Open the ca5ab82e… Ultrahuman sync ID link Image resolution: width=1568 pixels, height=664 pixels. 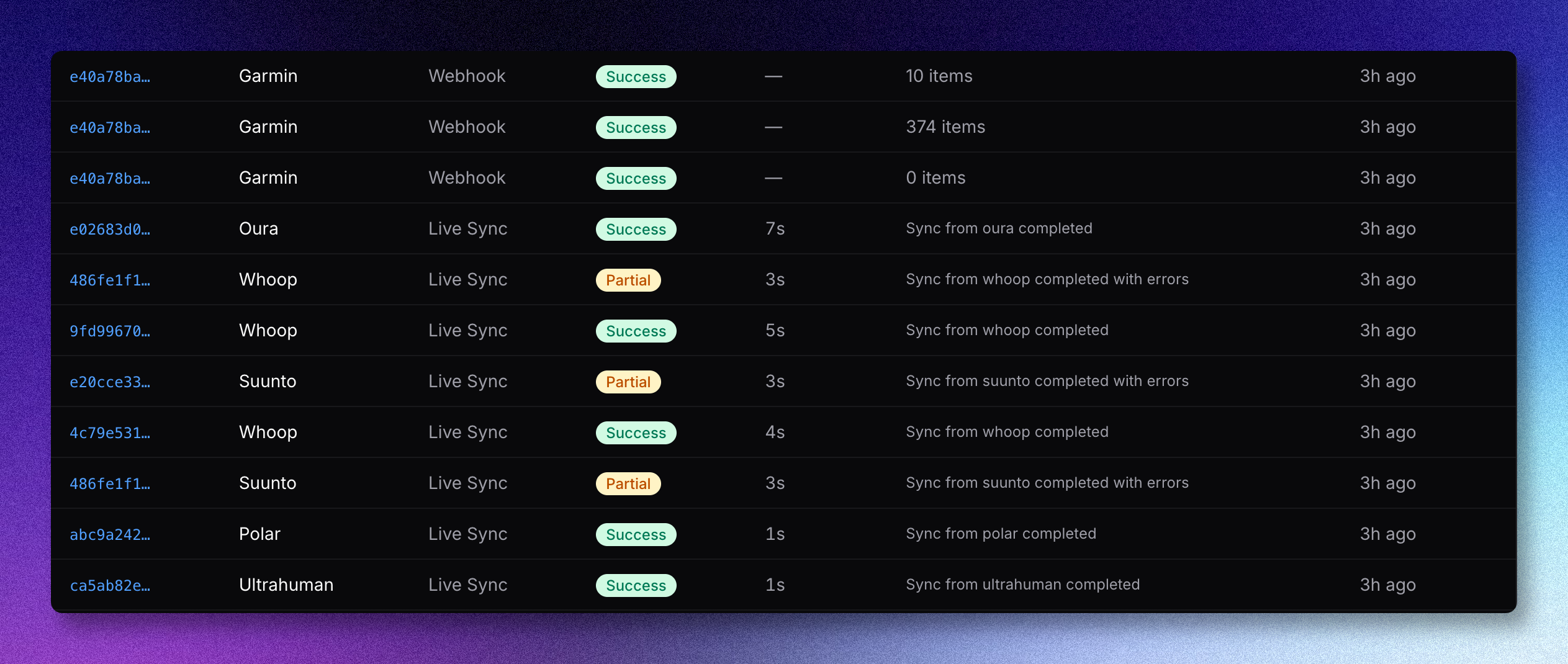pyautogui.click(x=110, y=586)
